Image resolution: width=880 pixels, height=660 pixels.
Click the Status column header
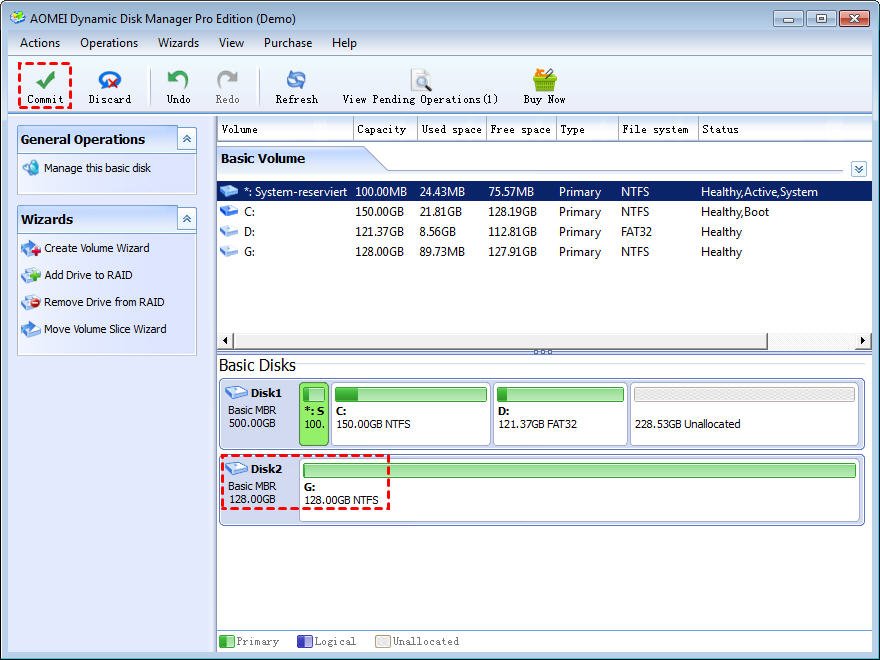point(785,129)
